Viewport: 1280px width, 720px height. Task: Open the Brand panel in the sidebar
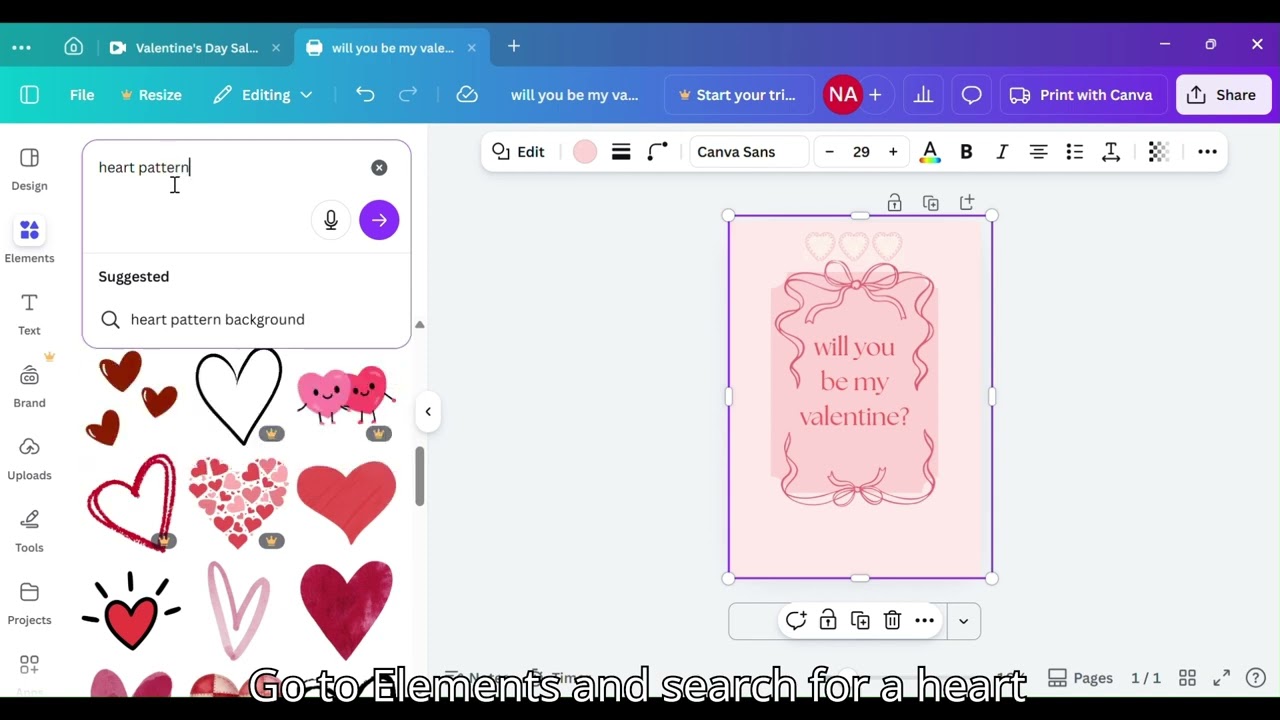[29, 386]
